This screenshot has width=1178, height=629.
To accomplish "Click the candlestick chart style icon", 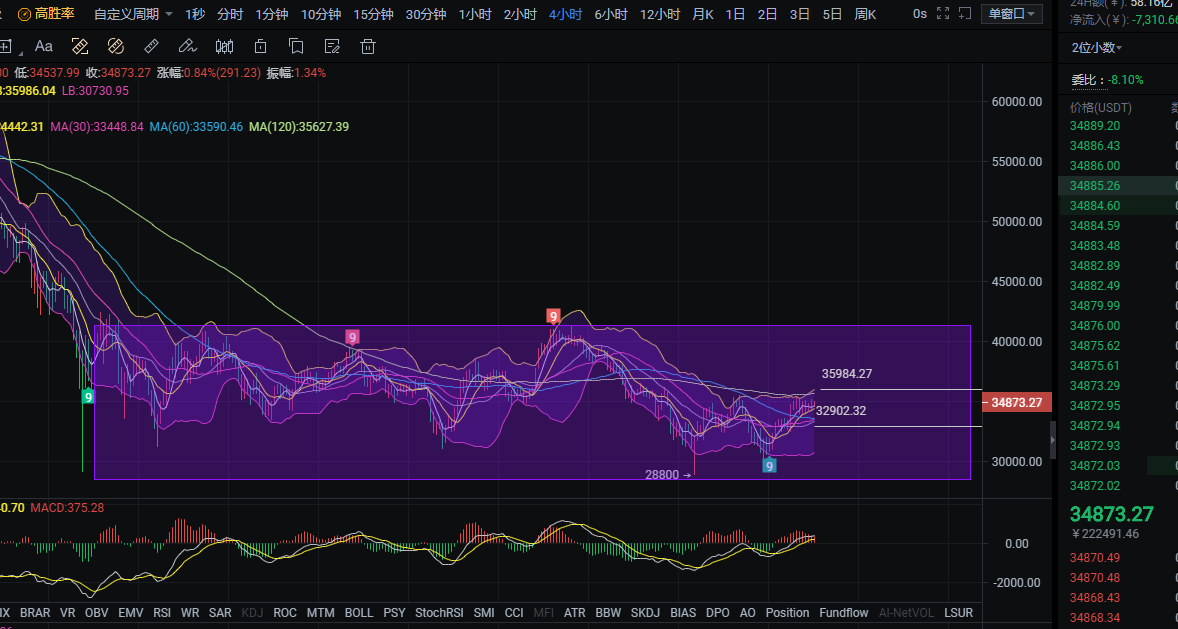I will [224, 46].
